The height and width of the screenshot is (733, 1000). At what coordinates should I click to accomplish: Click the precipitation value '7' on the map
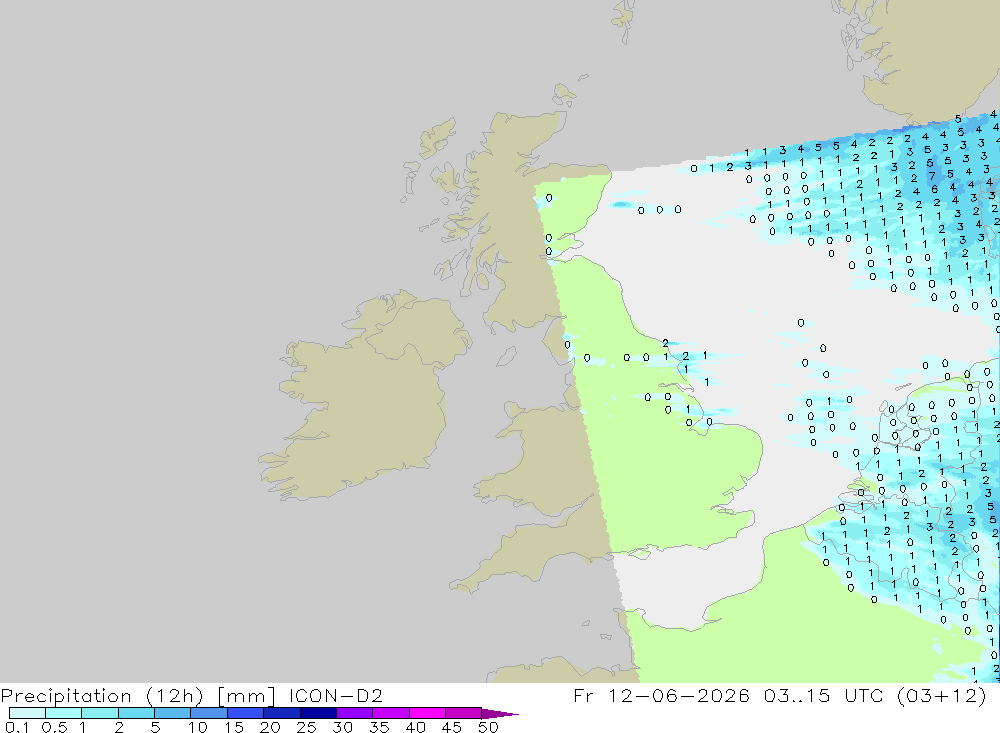click(x=932, y=176)
